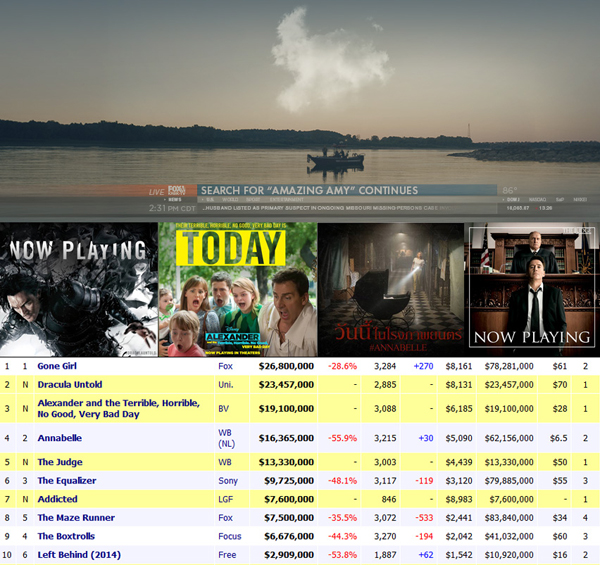Click the BV studio link
Screen dimensions: 600x565
[x=223, y=409]
